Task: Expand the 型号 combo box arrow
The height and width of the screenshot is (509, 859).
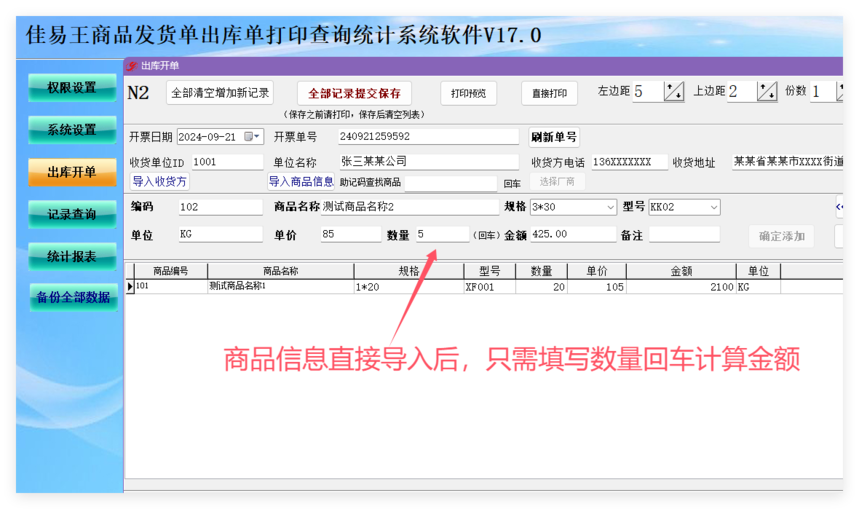Action: [x=713, y=207]
